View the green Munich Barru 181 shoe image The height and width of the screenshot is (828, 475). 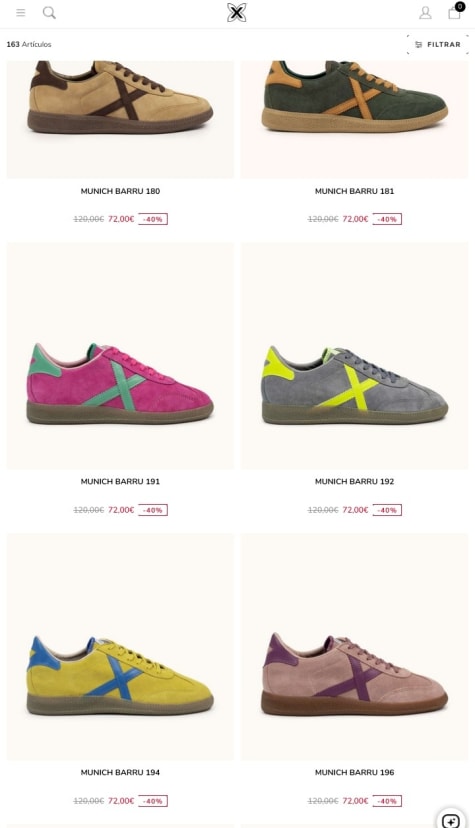(x=355, y=119)
